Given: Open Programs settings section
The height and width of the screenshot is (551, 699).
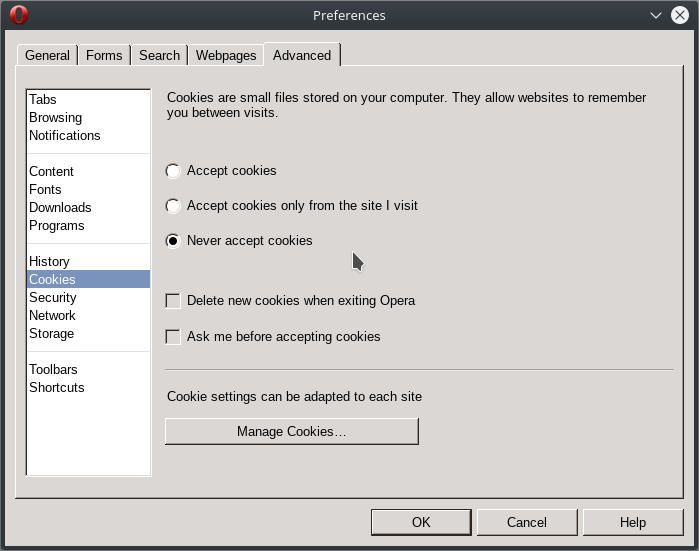Looking at the screenshot, I should coord(88,226).
